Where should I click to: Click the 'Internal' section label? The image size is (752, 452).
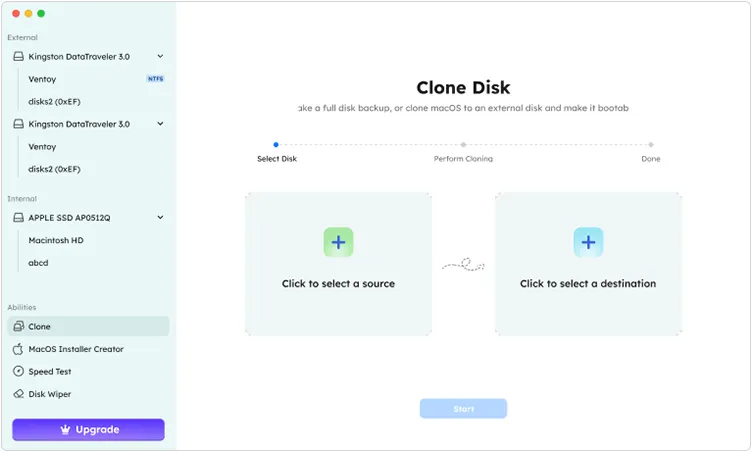[22, 199]
